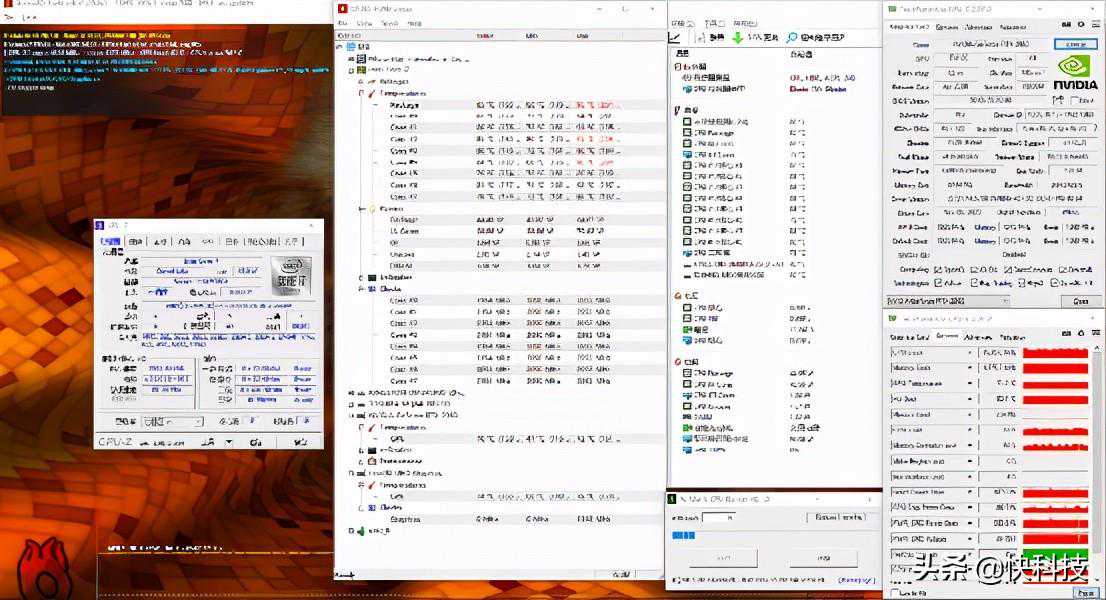Click the magnifier icon in monitor toolbar
1106x600 pixels.
click(x=792, y=38)
